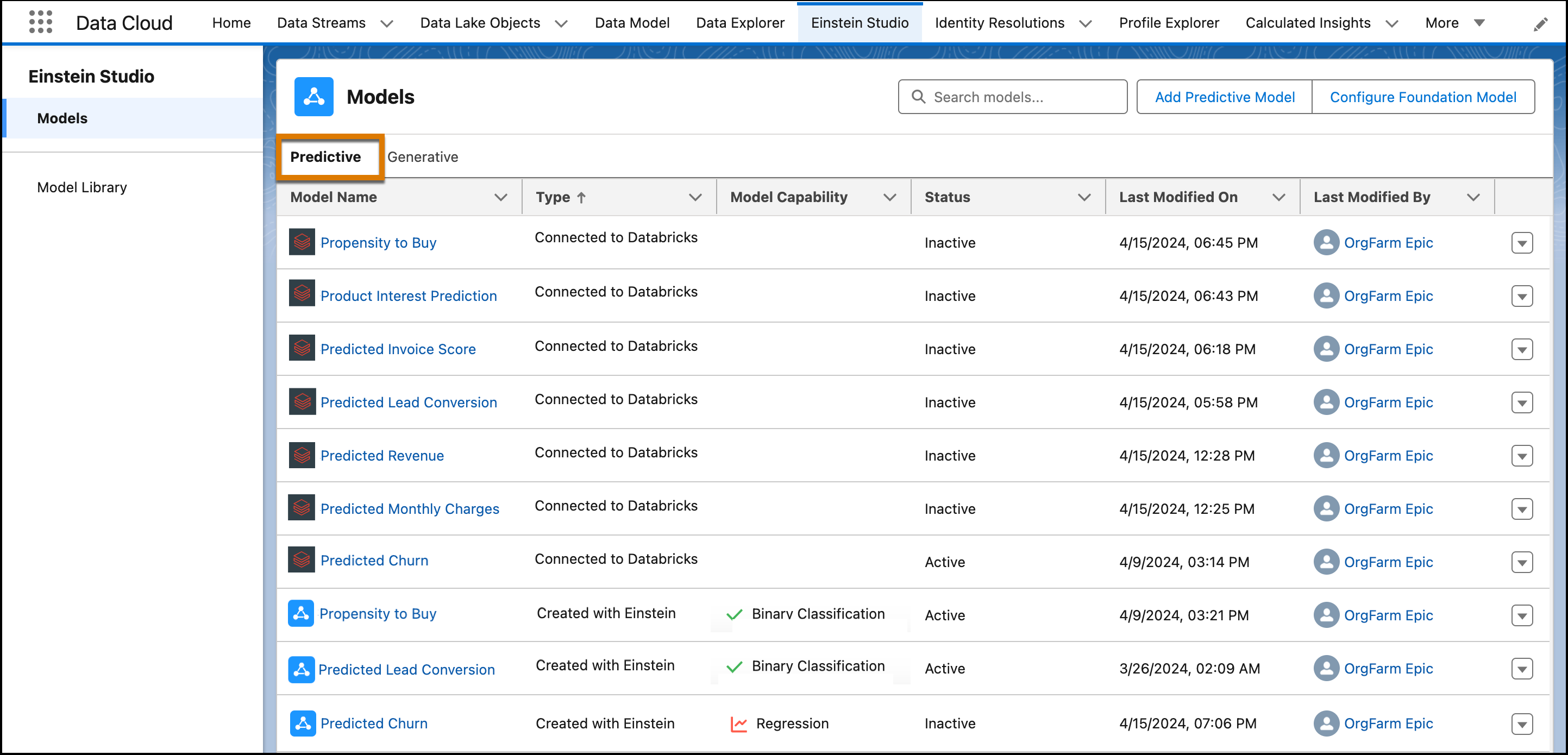Go to the Home tab

(231, 23)
